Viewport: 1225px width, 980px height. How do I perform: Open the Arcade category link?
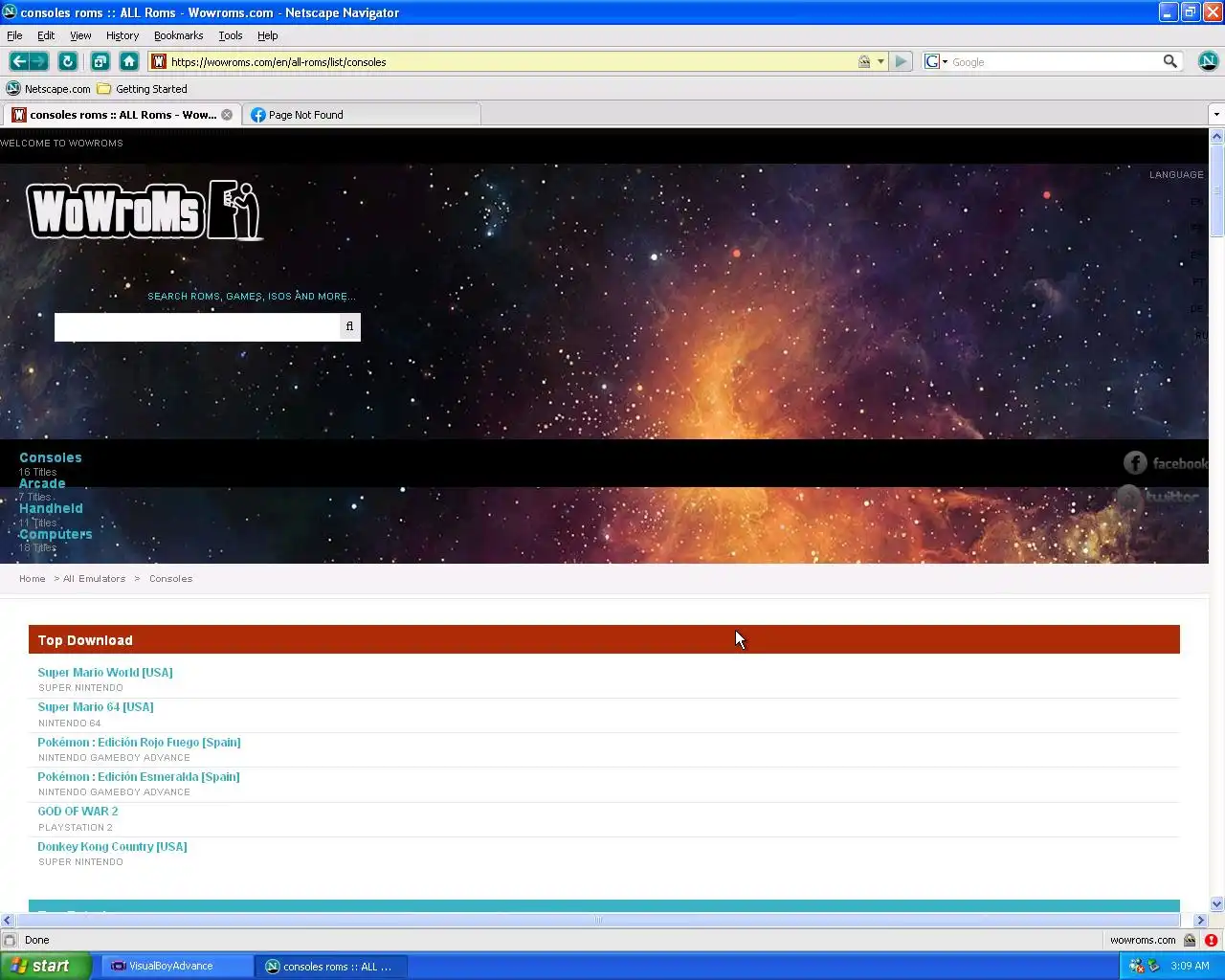[x=42, y=483]
